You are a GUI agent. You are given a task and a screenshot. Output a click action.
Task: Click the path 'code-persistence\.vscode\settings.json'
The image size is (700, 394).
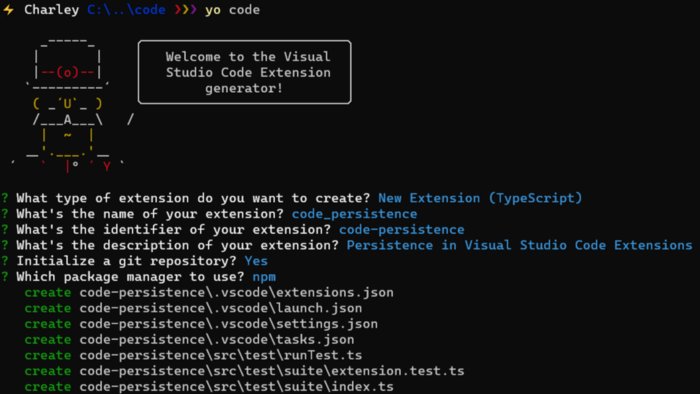[229, 324]
